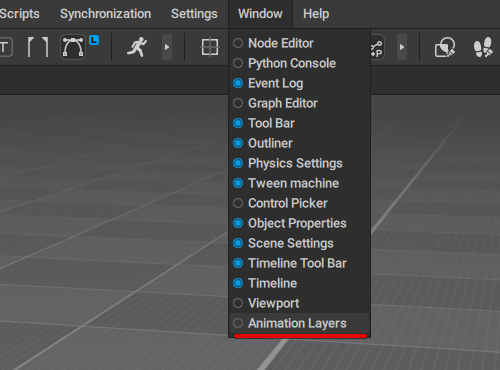
Task: Hide the Timeline Tool Bar
Action: (300, 263)
